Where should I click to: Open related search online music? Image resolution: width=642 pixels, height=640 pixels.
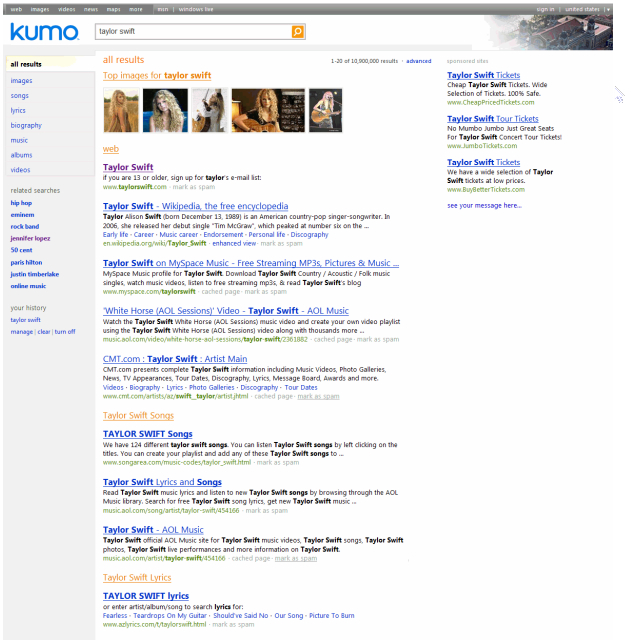(28, 286)
